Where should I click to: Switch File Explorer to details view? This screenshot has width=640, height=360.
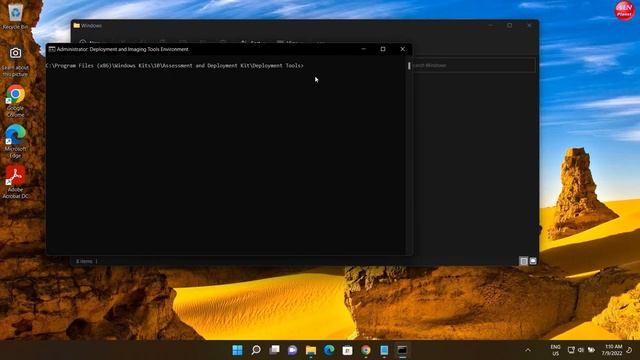pos(524,261)
